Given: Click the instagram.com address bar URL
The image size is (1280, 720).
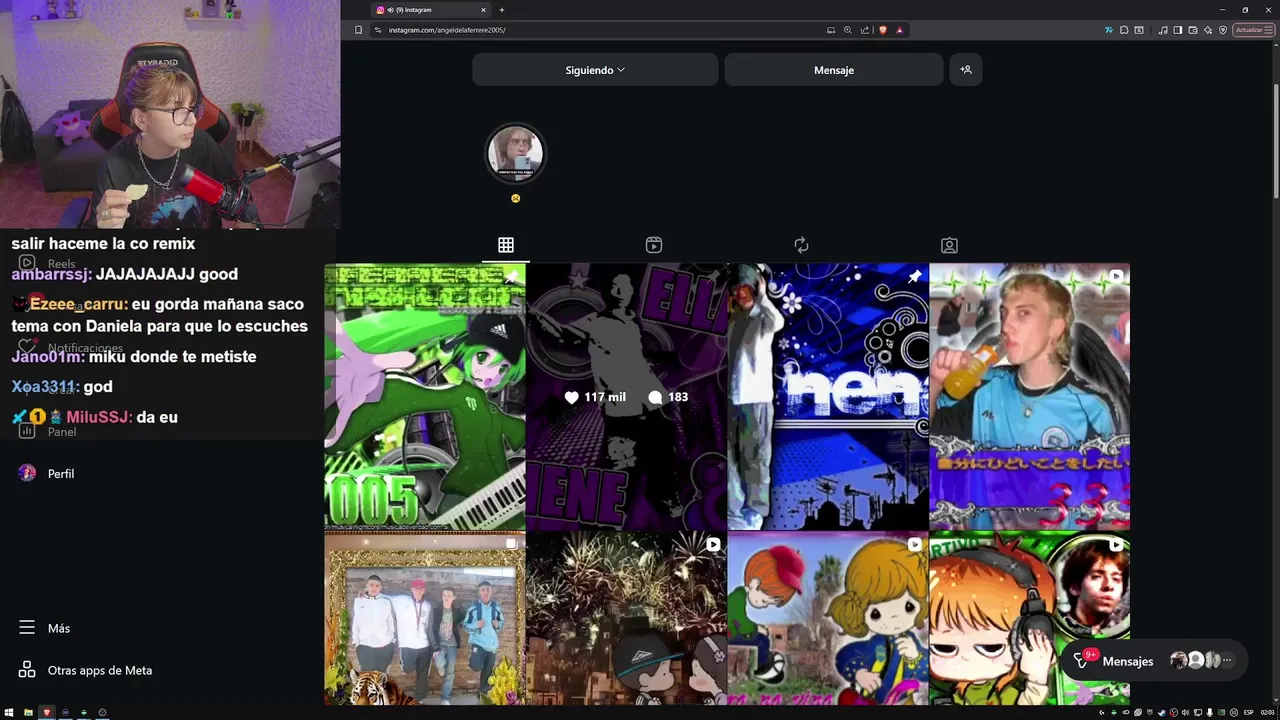Looking at the screenshot, I should point(447,30).
